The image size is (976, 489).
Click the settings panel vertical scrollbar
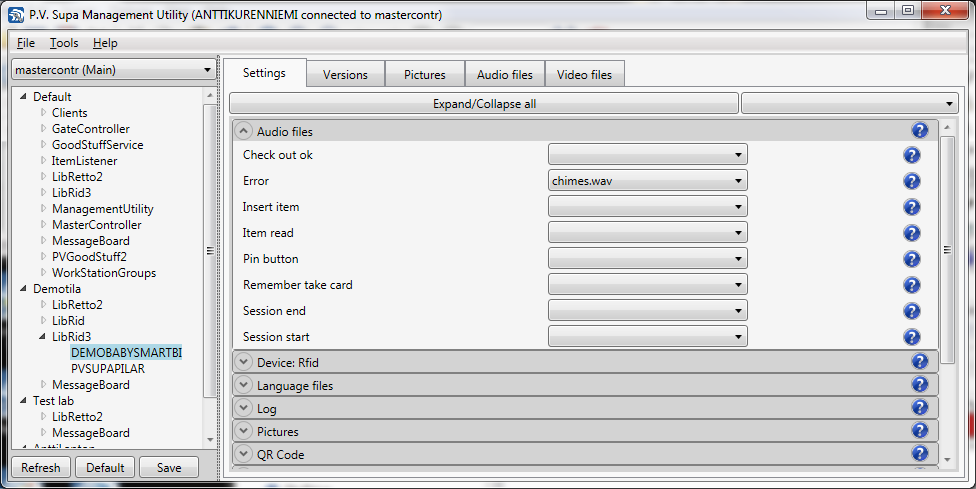(x=947, y=250)
